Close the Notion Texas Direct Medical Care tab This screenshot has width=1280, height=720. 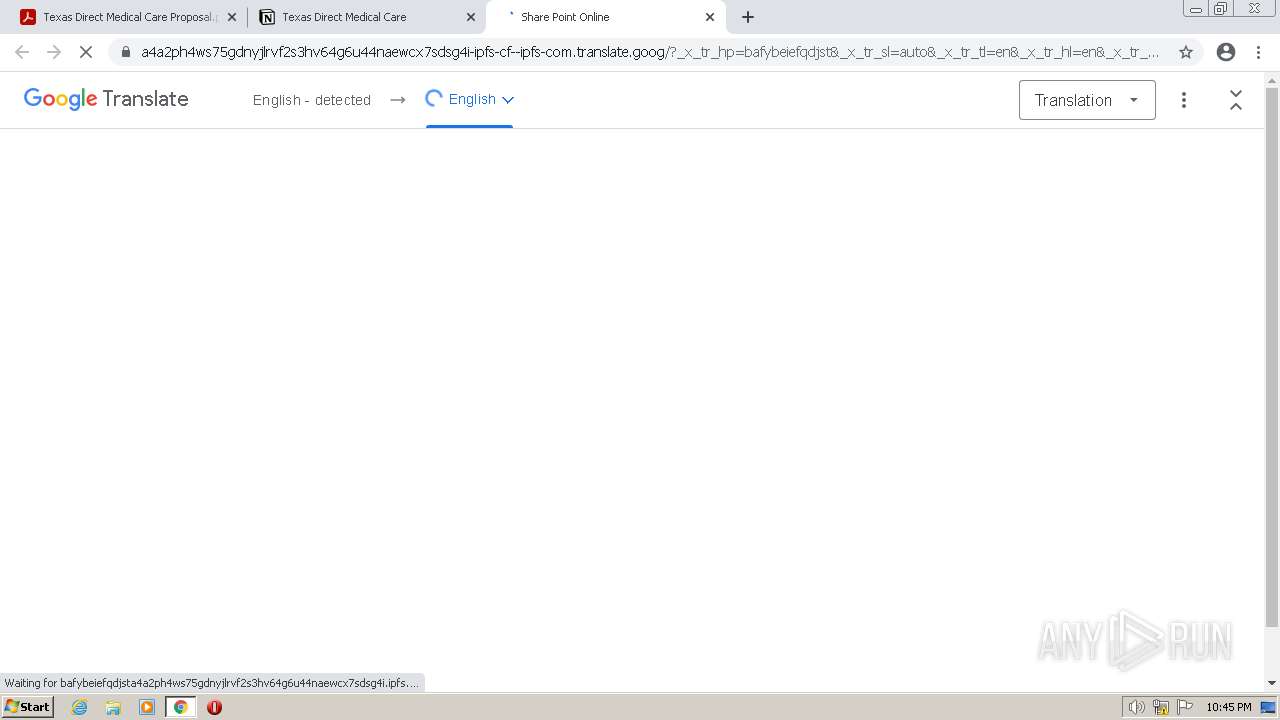tap(471, 17)
